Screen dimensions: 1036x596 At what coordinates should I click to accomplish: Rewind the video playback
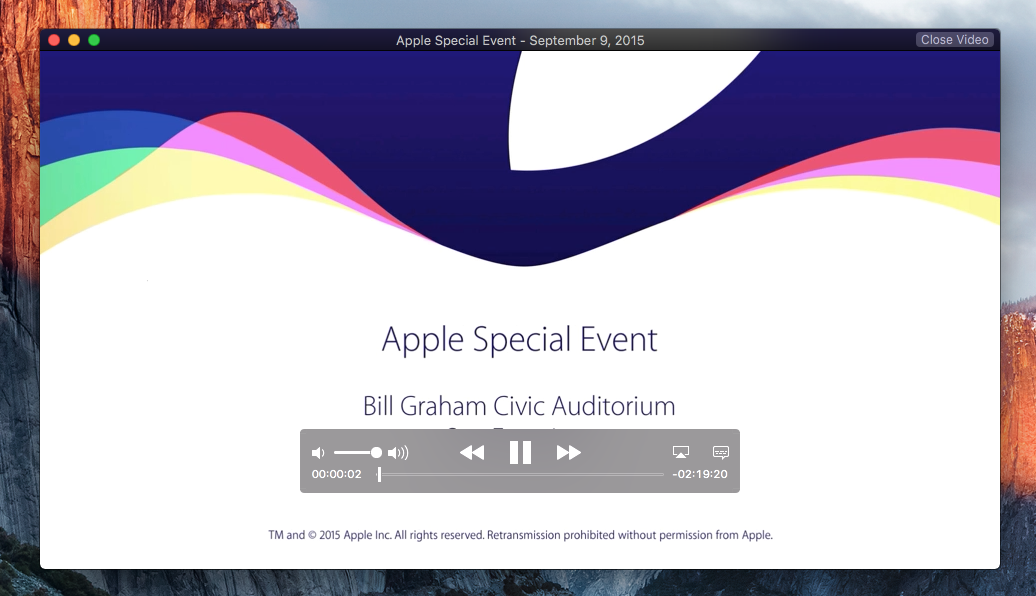pyautogui.click(x=471, y=452)
